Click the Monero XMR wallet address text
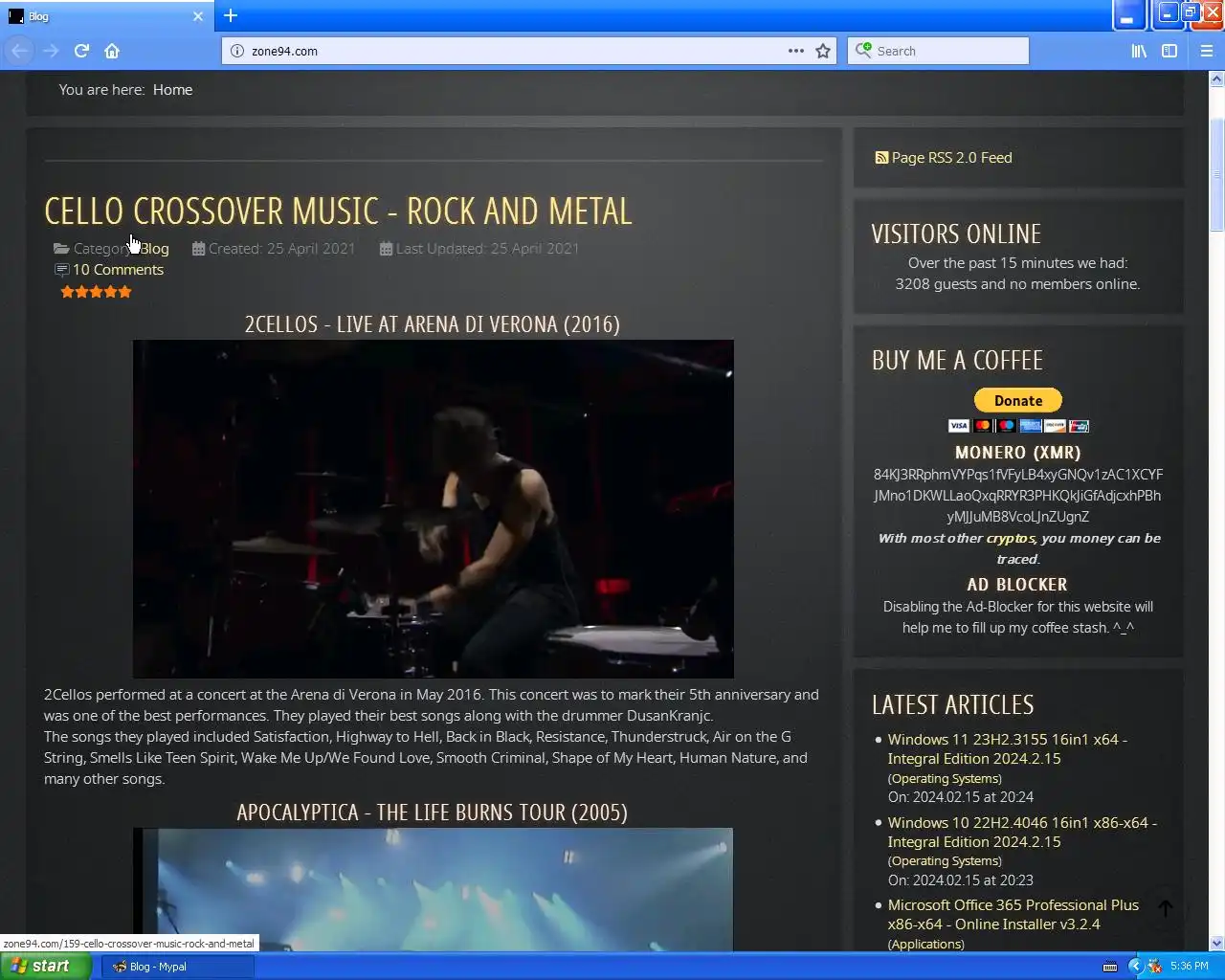The height and width of the screenshot is (980, 1225). [x=1017, y=495]
